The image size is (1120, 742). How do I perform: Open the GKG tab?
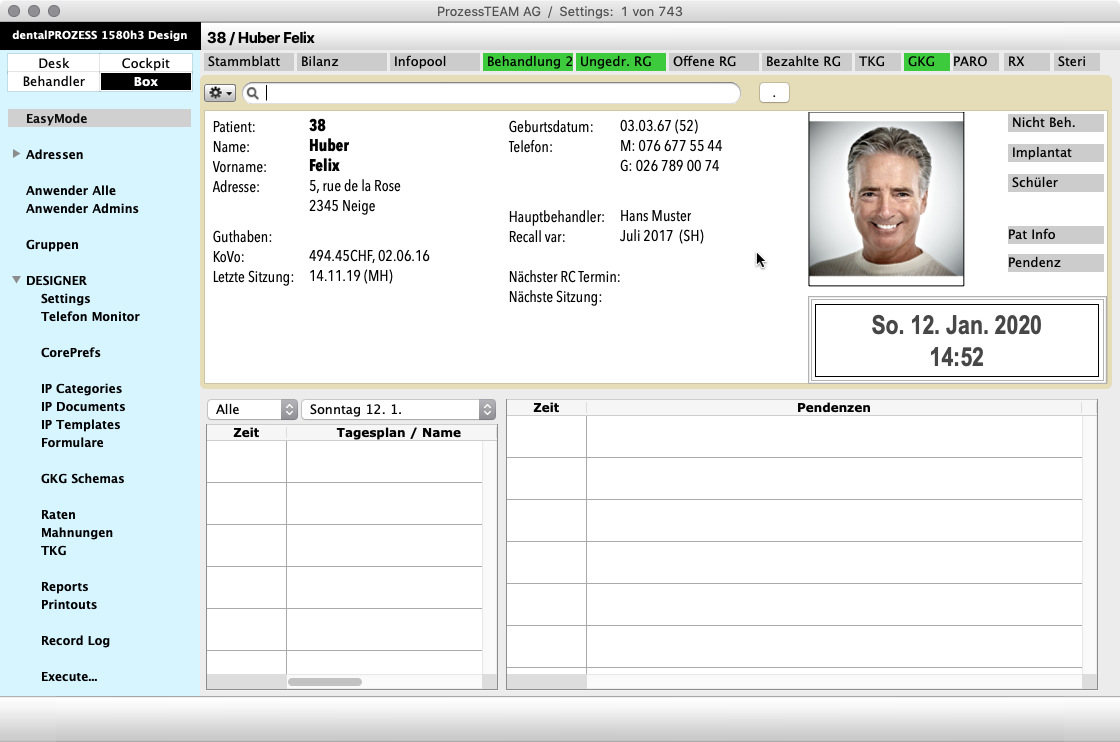925,61
